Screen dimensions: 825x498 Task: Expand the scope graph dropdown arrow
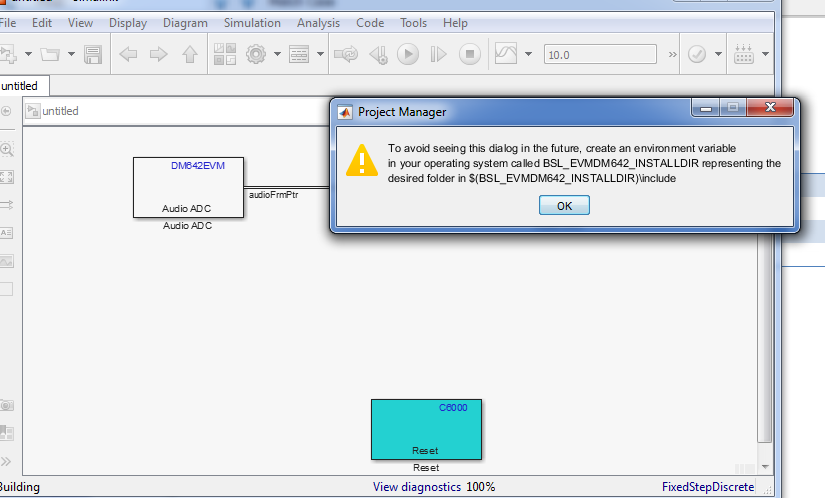coord(528,54)
